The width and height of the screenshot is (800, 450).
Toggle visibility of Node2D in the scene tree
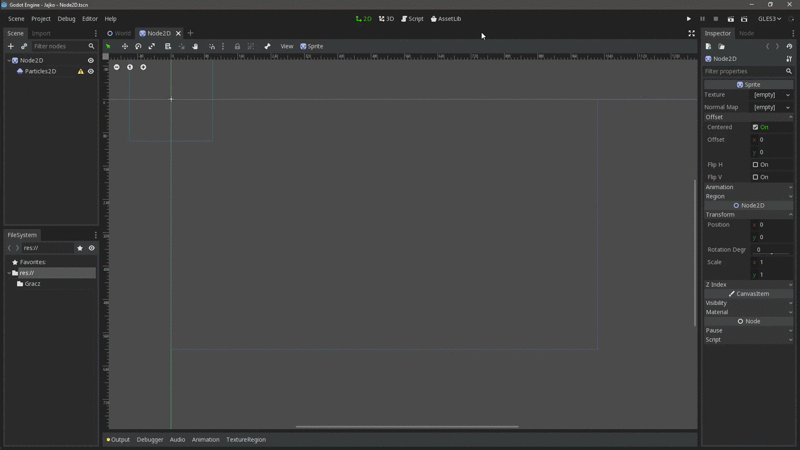[x=91, y=60]
